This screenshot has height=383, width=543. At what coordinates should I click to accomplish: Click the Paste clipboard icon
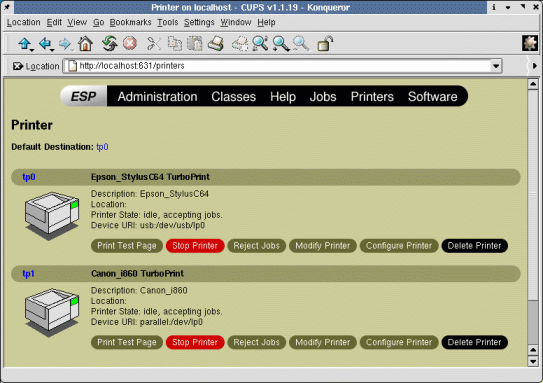(195, 44)
